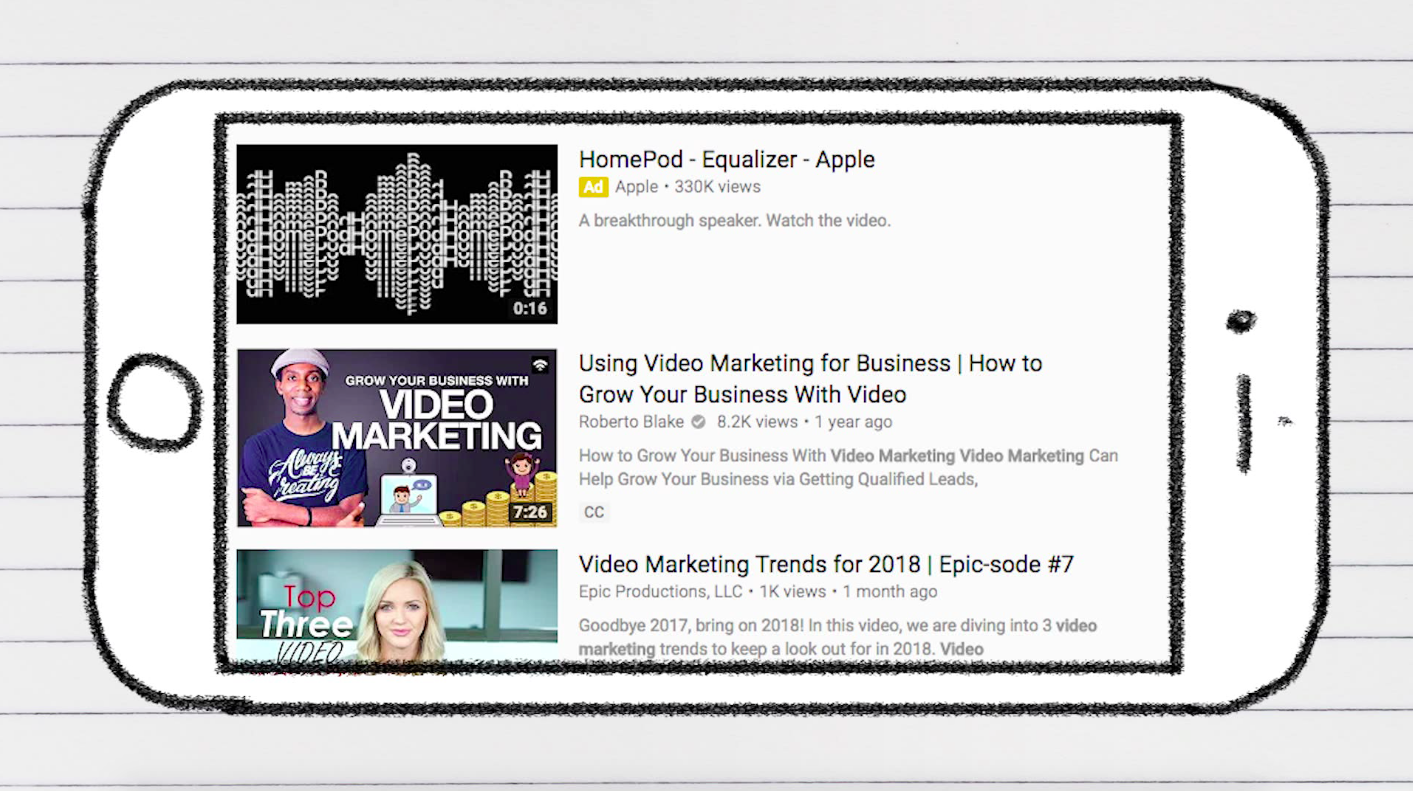This screenshot has height=791, width=1413.
Task: Click the CC closed captions badge
Action: click(x=594, y=512)
